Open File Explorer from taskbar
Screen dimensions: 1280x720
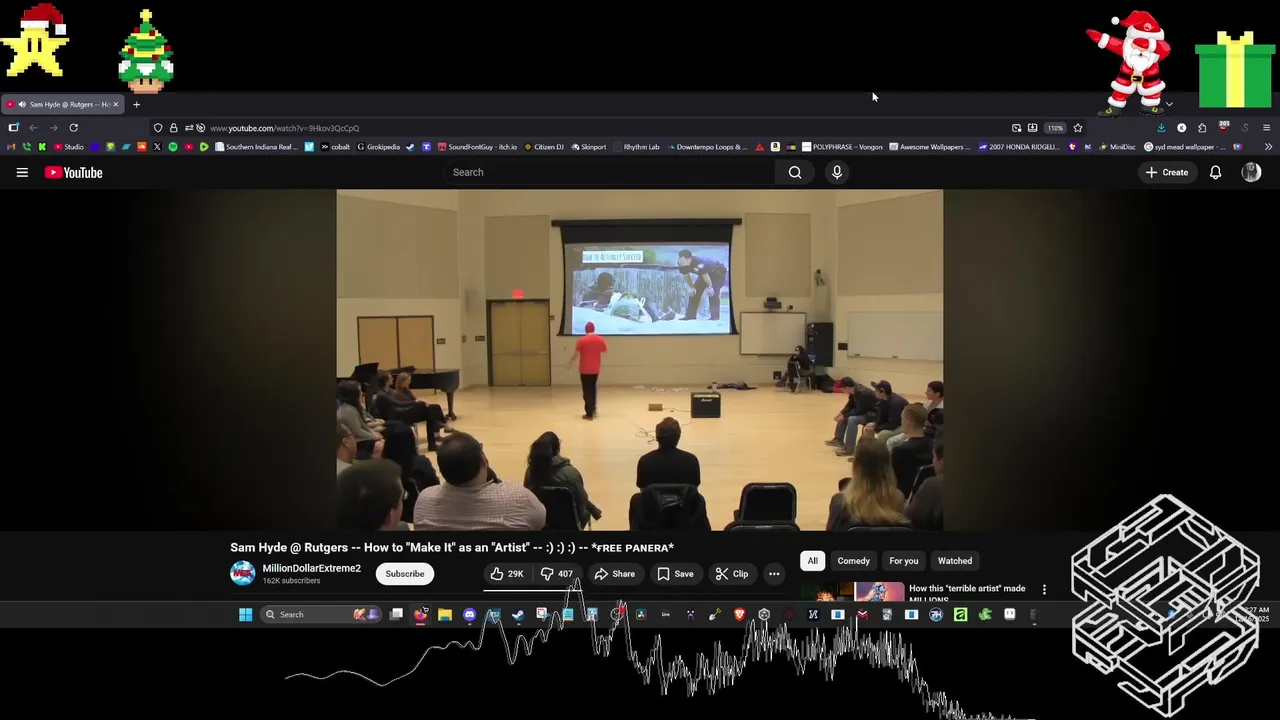(x=445, y=614)
